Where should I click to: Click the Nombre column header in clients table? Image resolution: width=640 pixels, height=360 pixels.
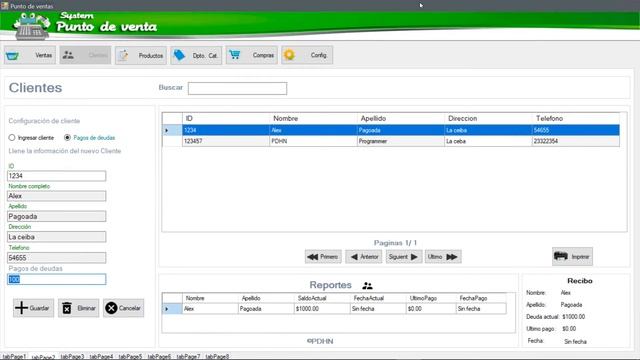(313, 119)
